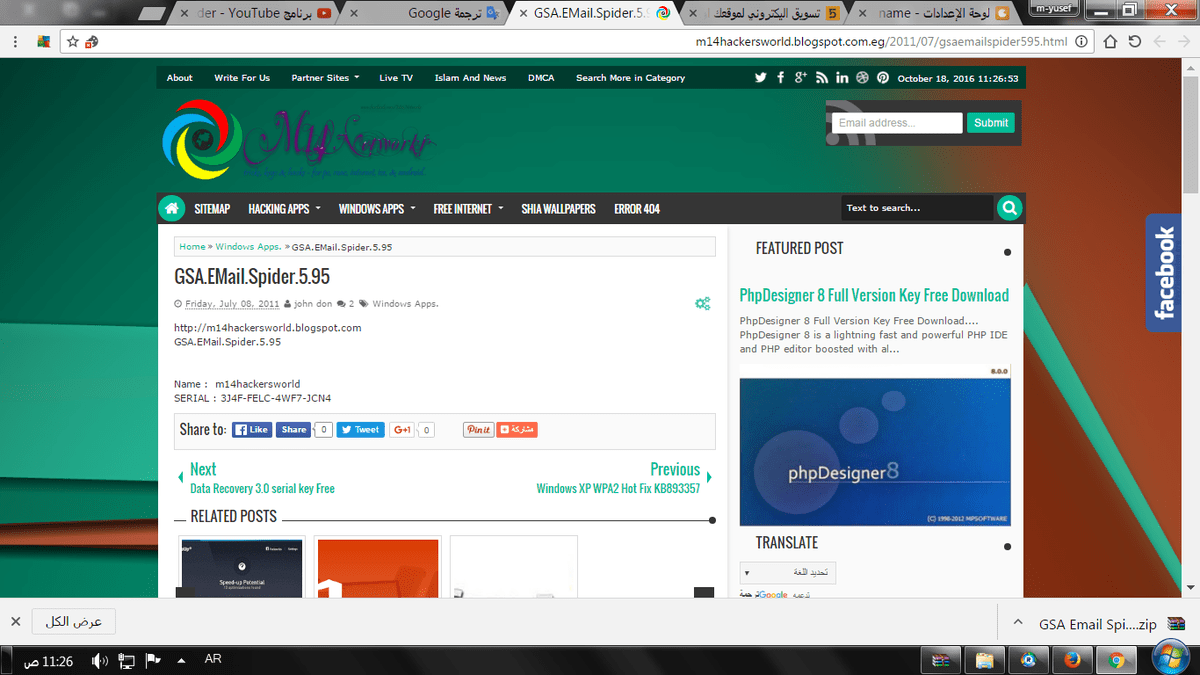Select the GSA.EMail.Spider tab
This screenshot has width=1200, height=675.
[x=595, y=14]
